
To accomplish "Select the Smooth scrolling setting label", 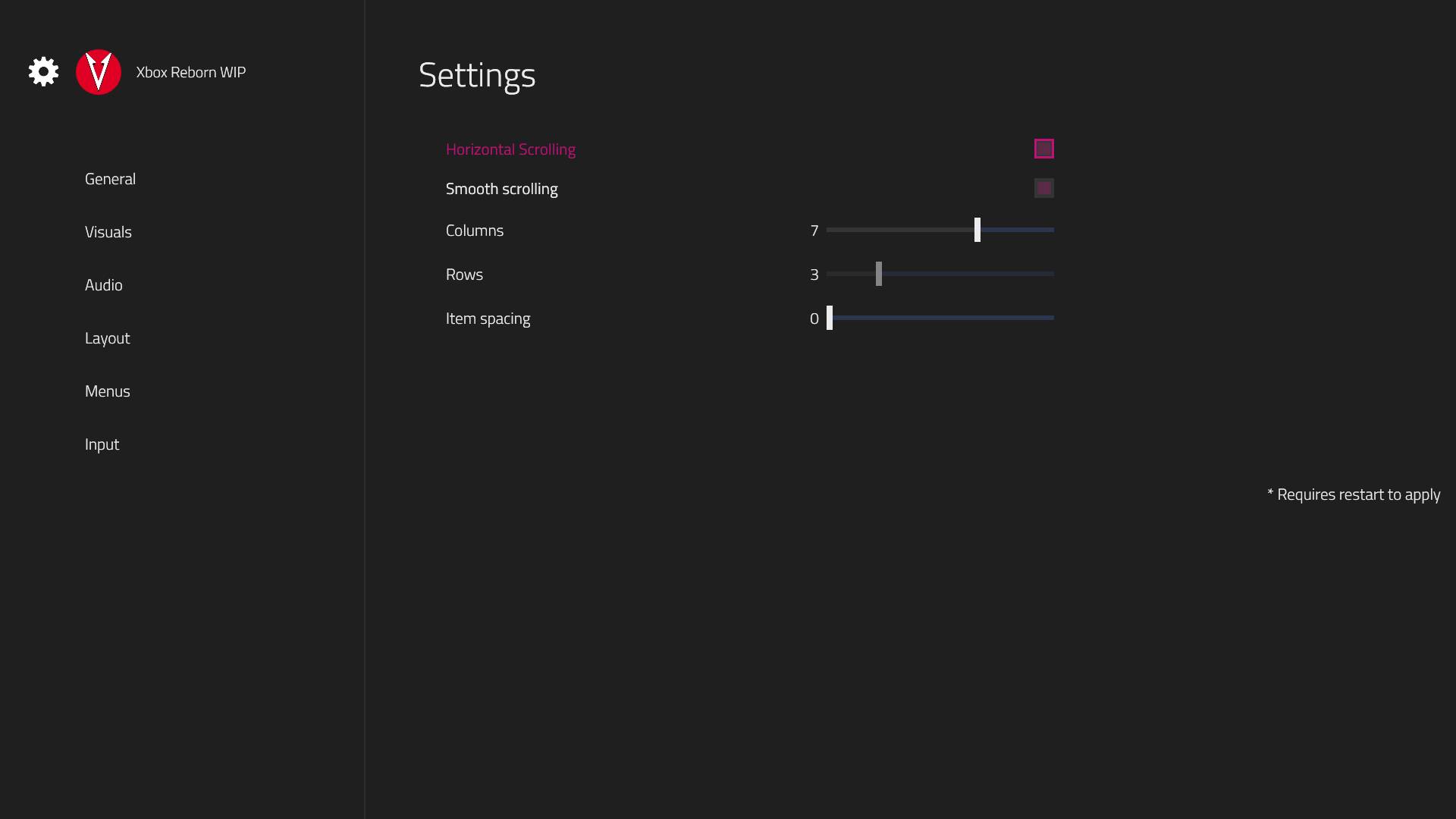I will click(x=501, y=189).
